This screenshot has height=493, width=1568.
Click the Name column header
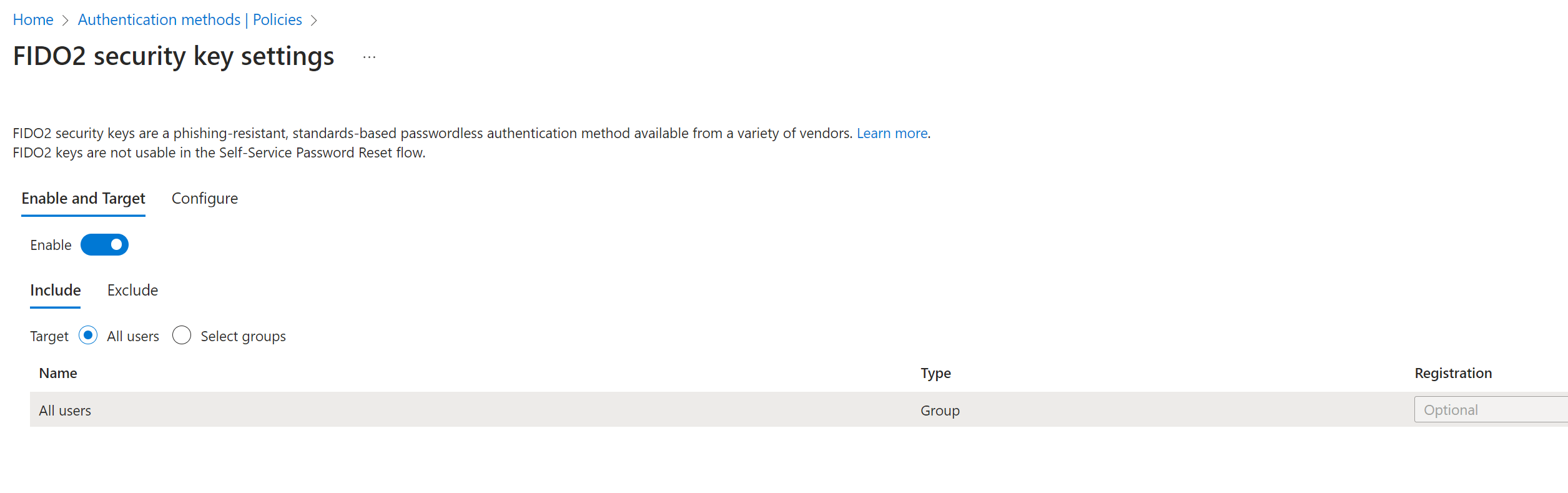[x=58, y=373]
